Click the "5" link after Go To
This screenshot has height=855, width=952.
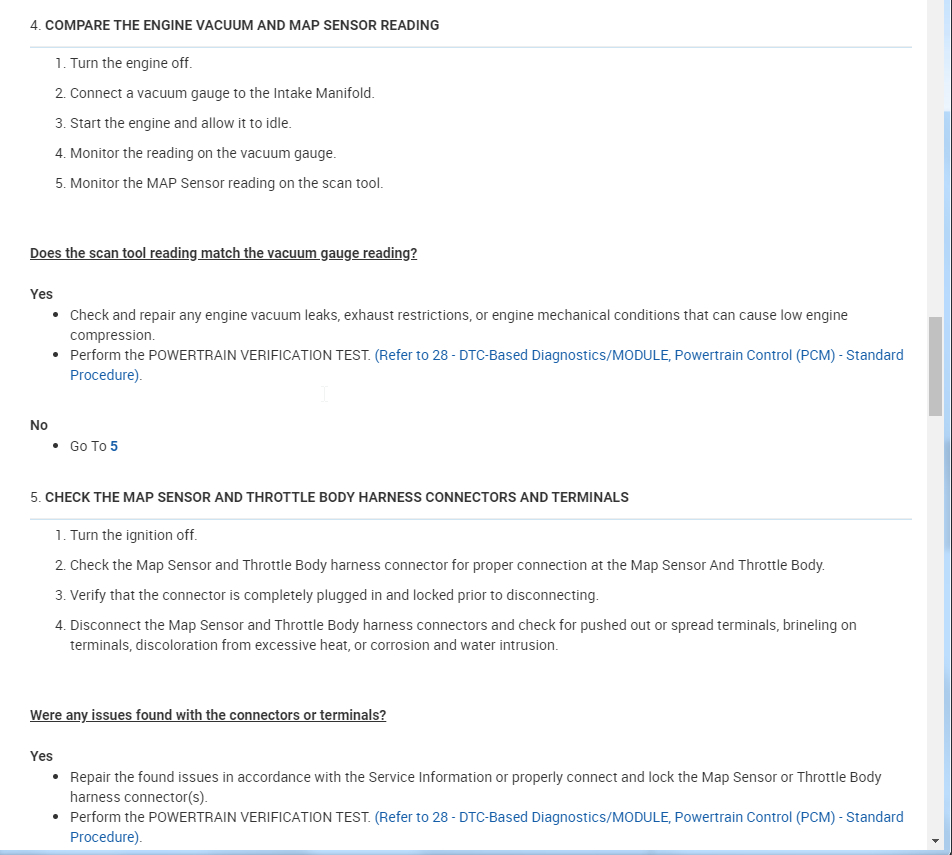(x=114, y=446)
